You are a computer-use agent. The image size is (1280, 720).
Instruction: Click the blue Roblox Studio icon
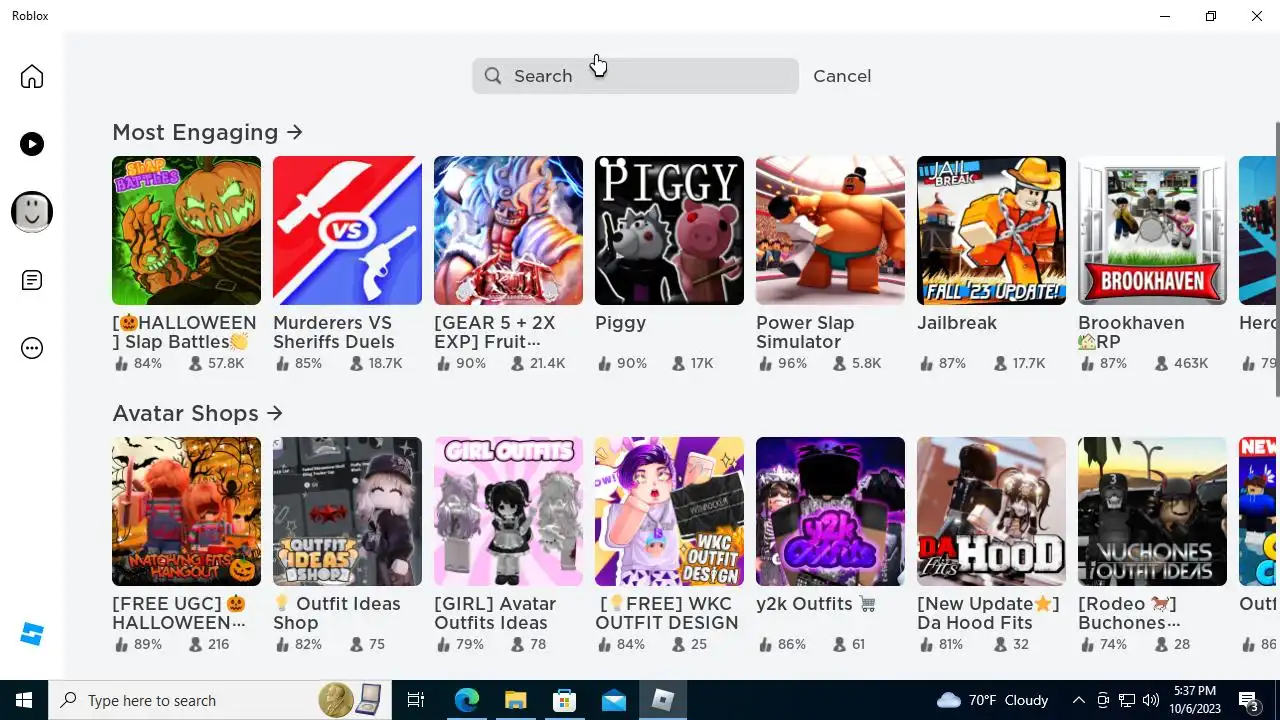pyautogui.click(x=32, y=634)
